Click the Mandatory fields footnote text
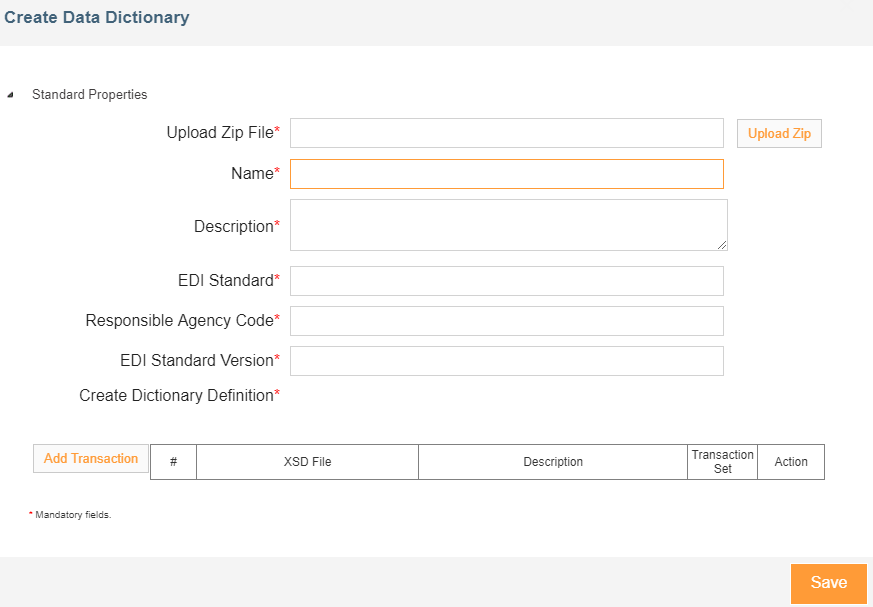This screenshot has height=607, width=873. point(72,515)
